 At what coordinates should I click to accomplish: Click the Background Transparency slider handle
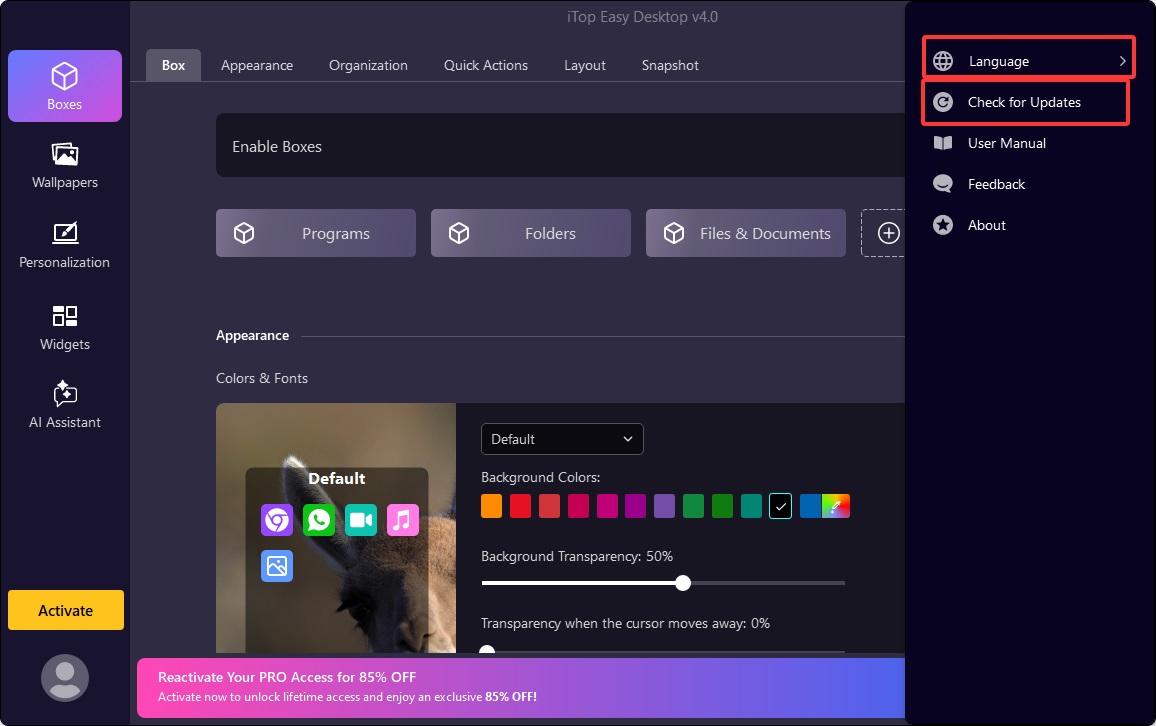pyautogui.click(x=683, y=583)
